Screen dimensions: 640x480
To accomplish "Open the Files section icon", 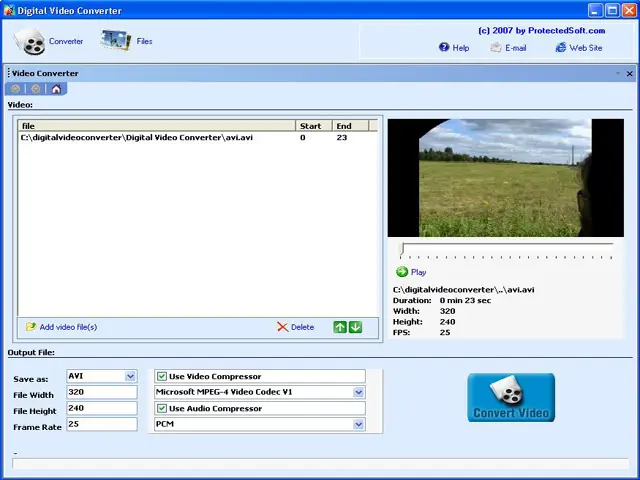I will point(115,41).
